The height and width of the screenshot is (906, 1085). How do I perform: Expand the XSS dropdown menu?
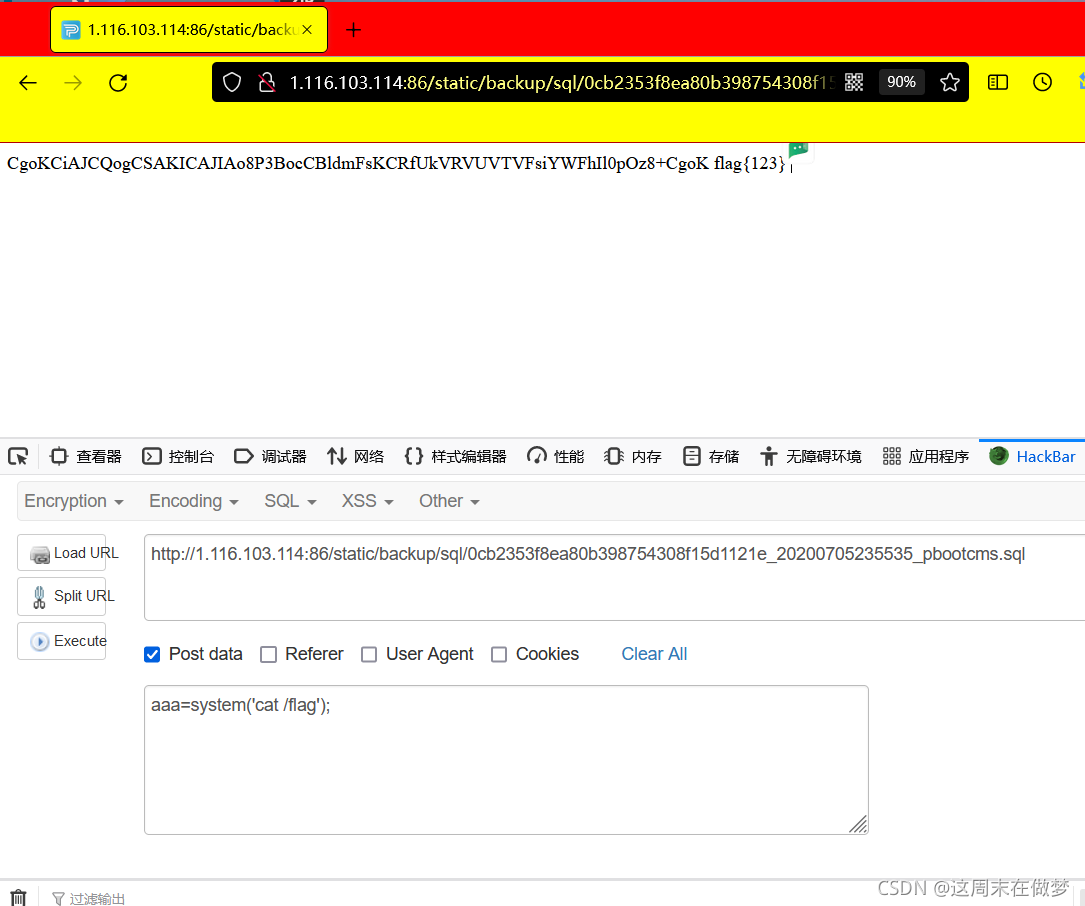click(x=367, y=500)
